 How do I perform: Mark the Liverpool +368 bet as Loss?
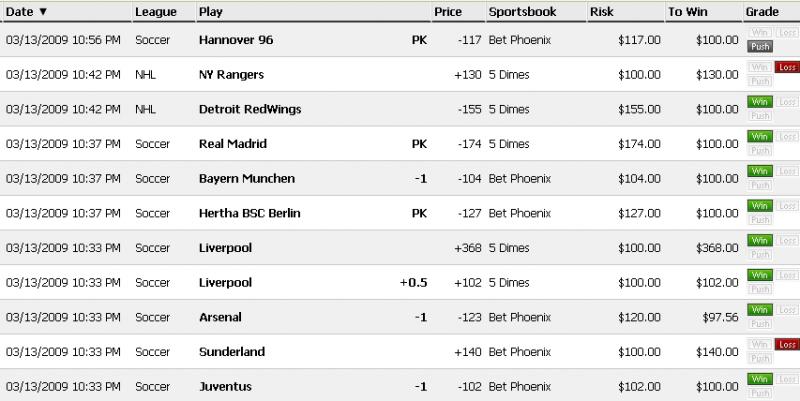[788, 240]
